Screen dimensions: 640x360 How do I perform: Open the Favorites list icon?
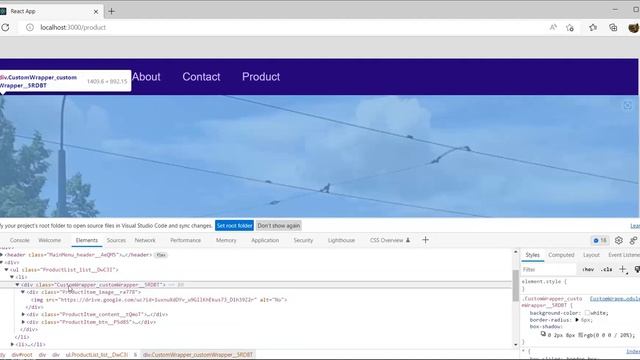pos(593,27)
